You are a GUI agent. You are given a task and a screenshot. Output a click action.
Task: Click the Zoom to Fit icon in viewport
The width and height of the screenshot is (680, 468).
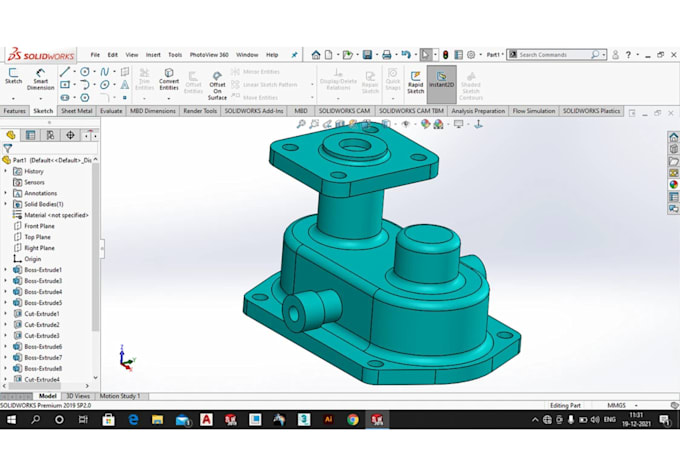[301, 124]
